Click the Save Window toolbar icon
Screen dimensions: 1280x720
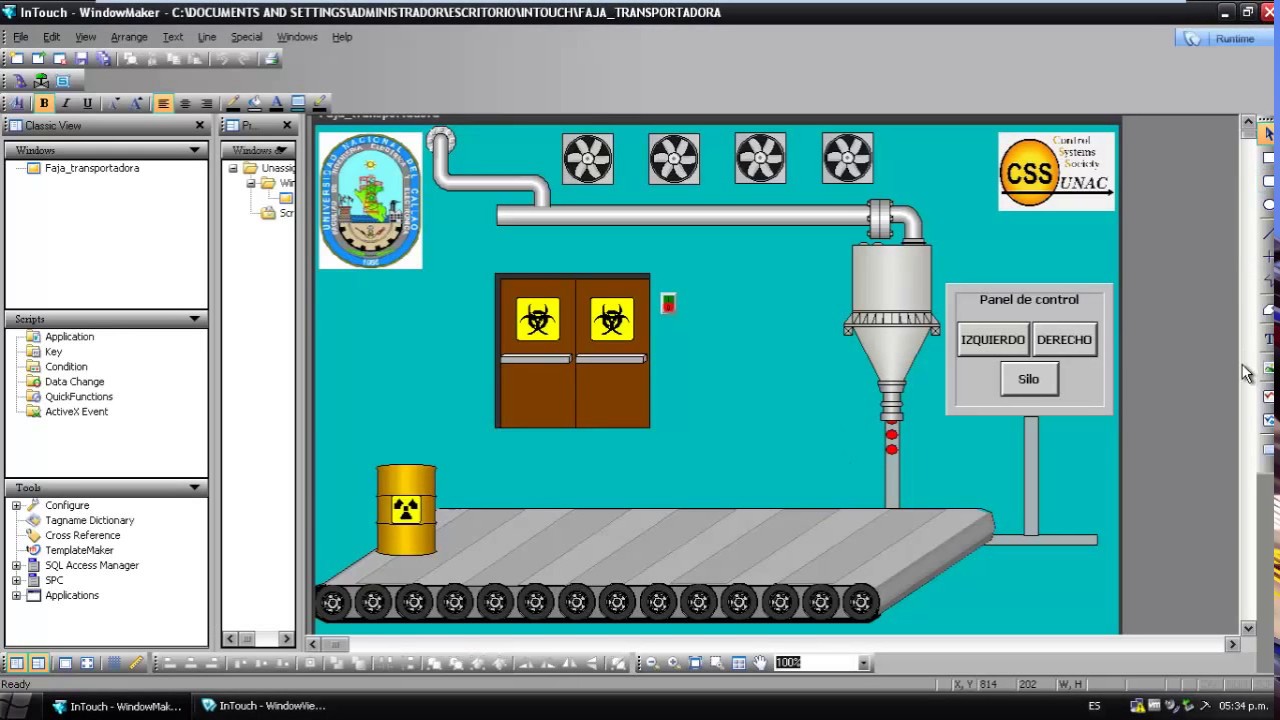tap(82, 59)
